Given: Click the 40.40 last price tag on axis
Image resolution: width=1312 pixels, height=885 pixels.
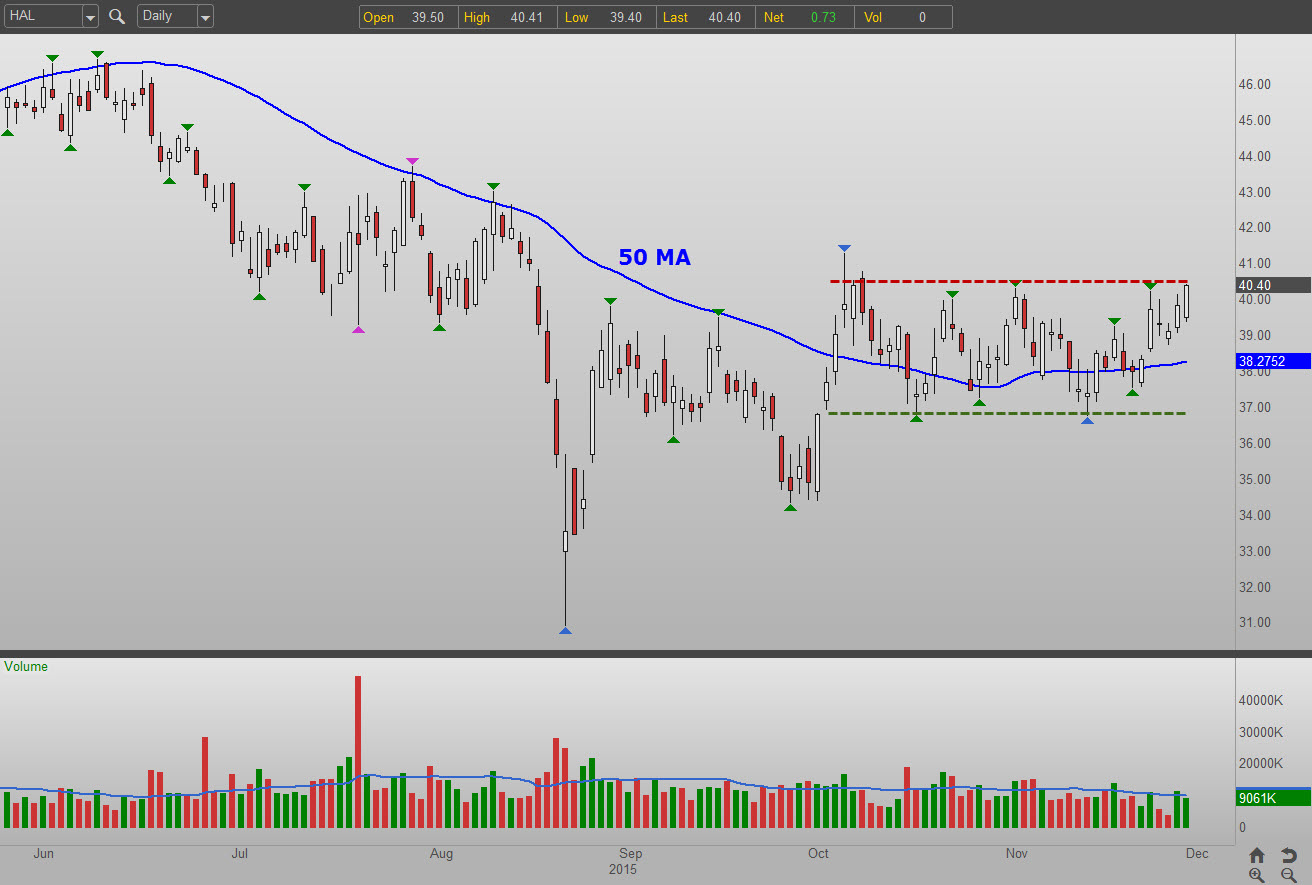Looking at the screenshot, I should click(x=1273, y=285).
